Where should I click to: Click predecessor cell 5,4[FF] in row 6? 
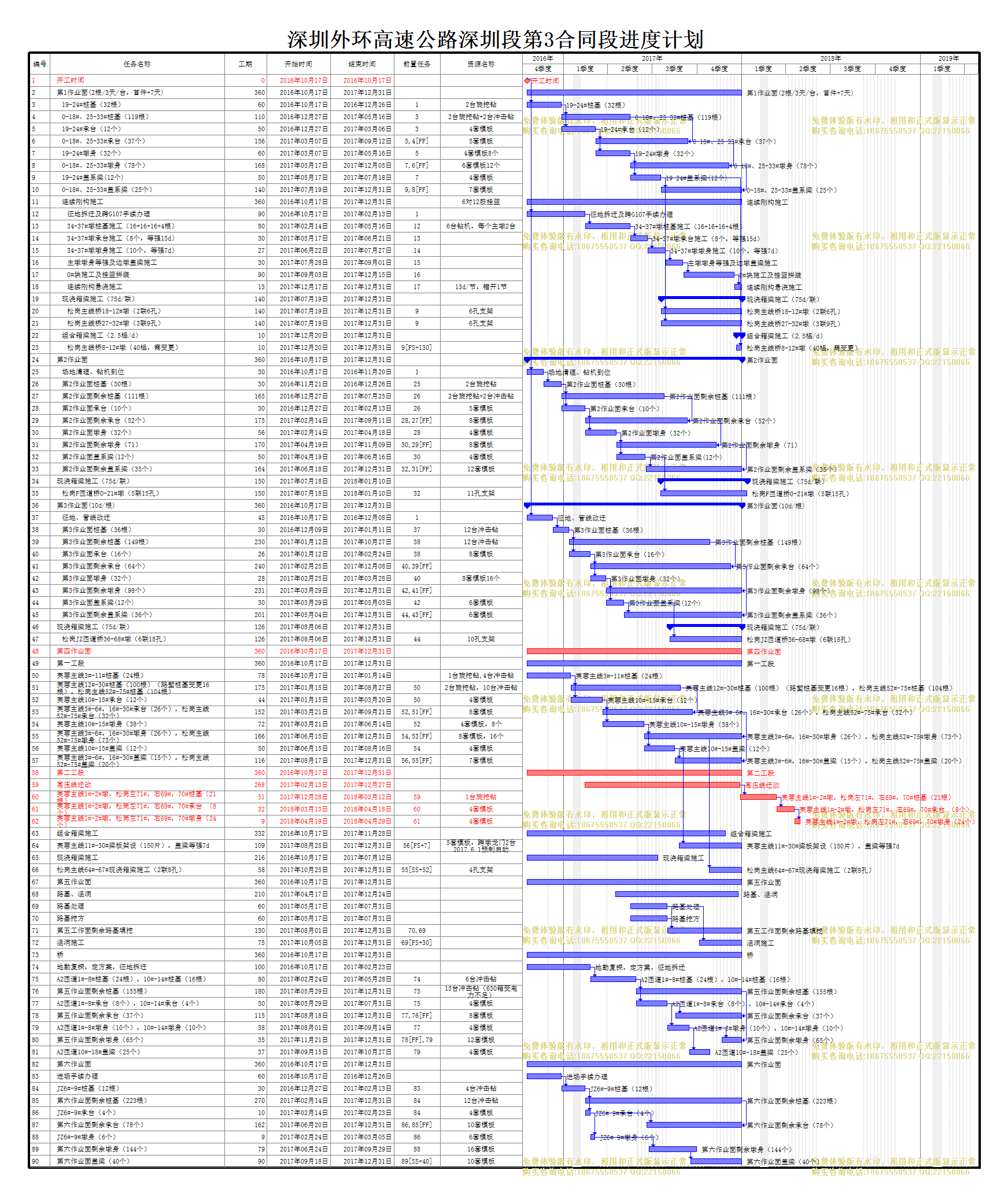417,141
